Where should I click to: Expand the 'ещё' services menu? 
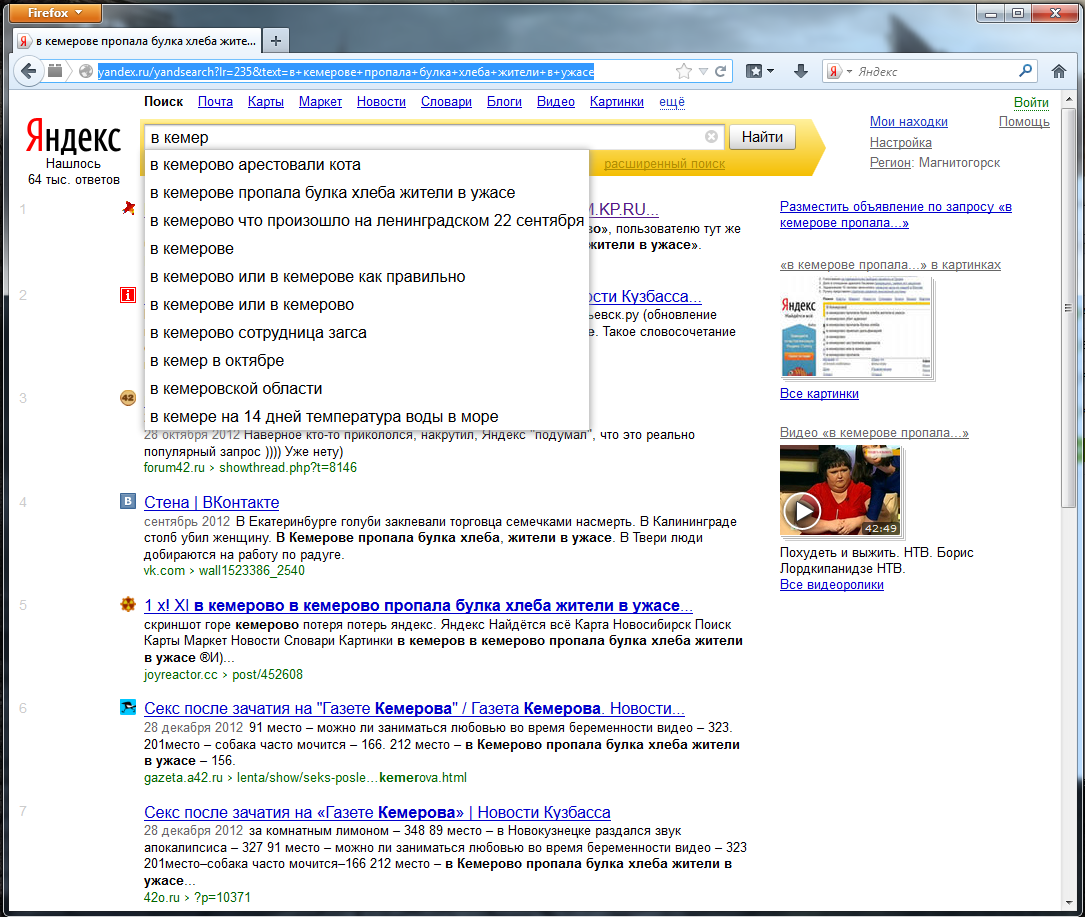[672, 102]
